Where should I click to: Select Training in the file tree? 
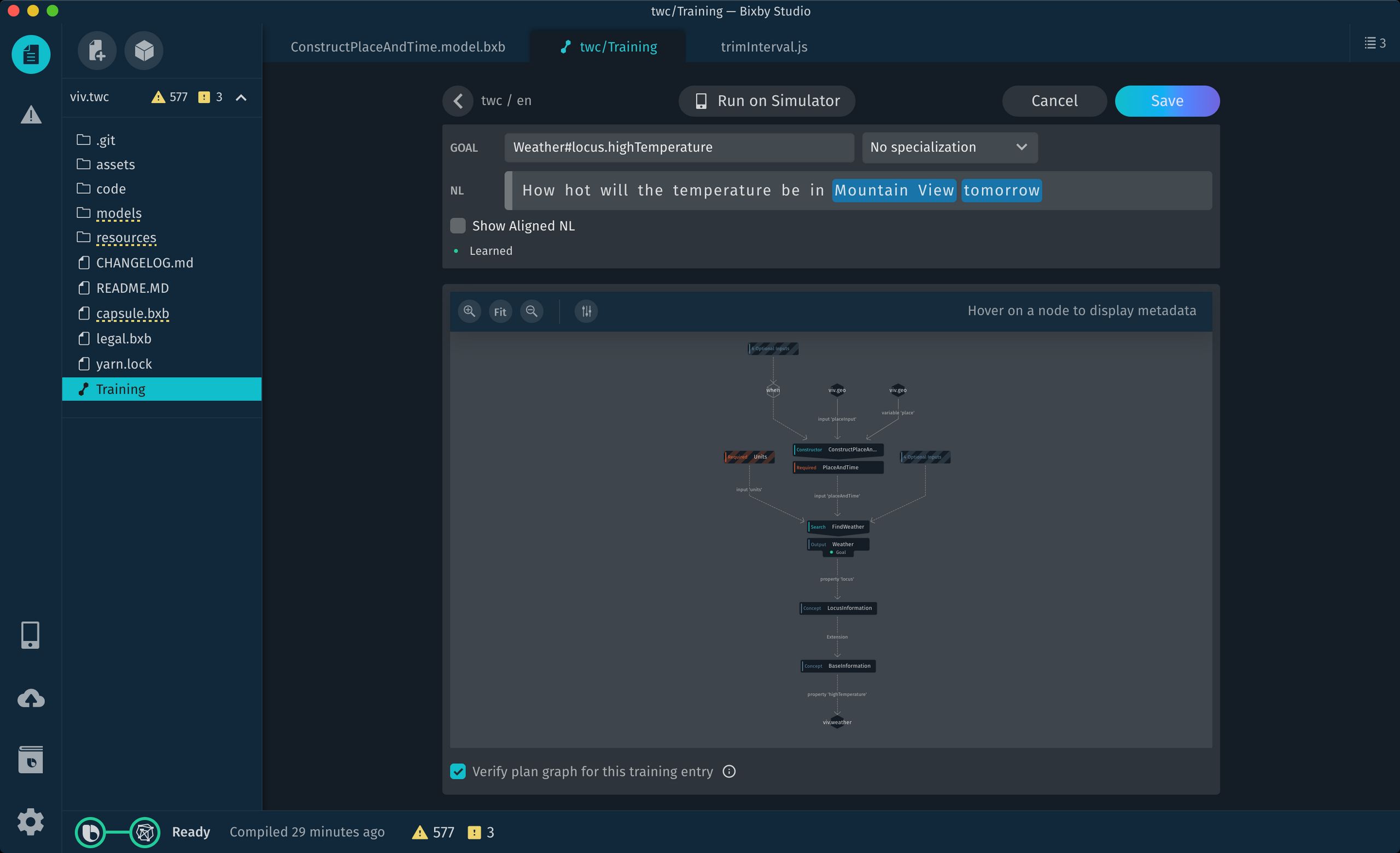point(161,389)
